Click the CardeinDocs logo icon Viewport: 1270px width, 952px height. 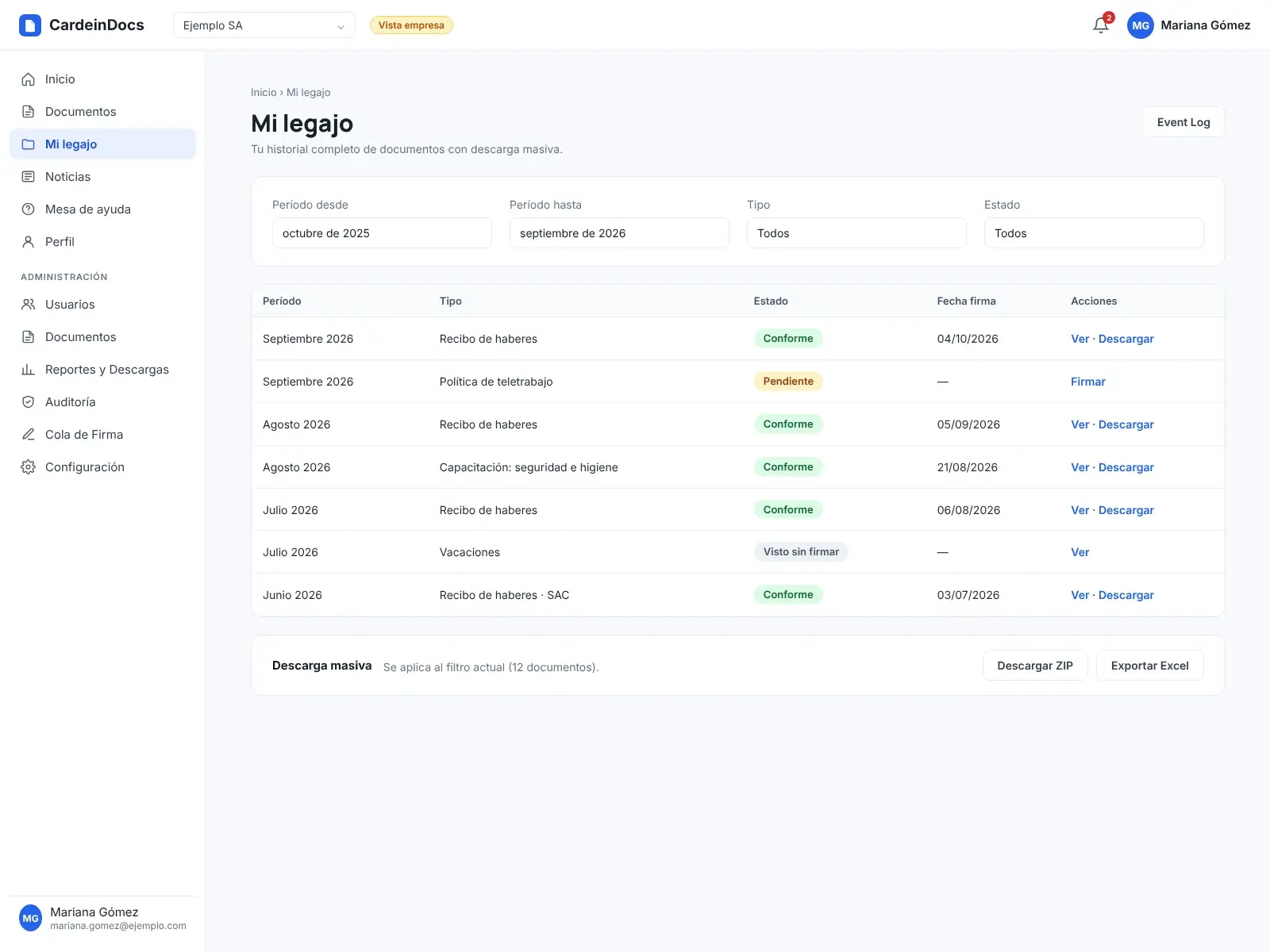point(30,25)
